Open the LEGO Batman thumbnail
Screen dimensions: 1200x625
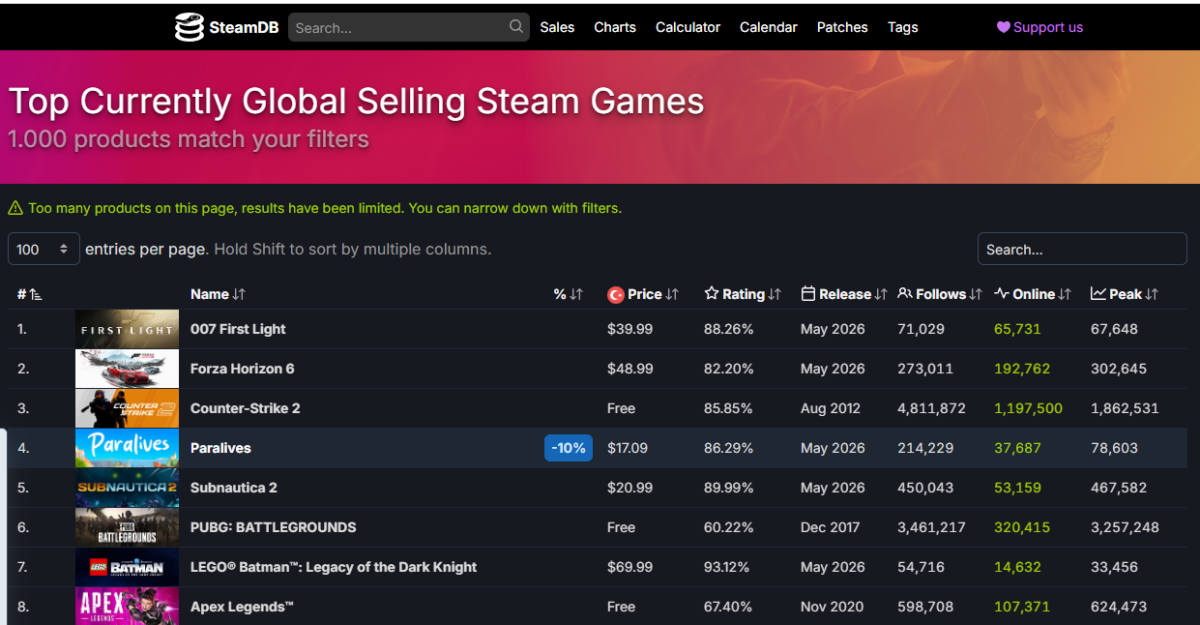tap(127, 567)
